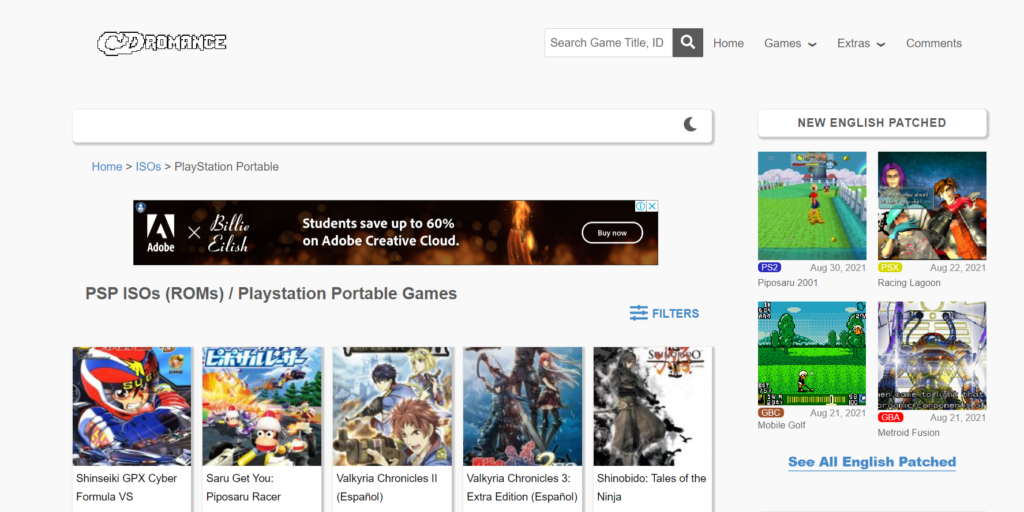This screenshot has width=1024, height=512.
Task: Expand the Games dropdown menu
Action: pyautogui.click(x=790, y=43)
